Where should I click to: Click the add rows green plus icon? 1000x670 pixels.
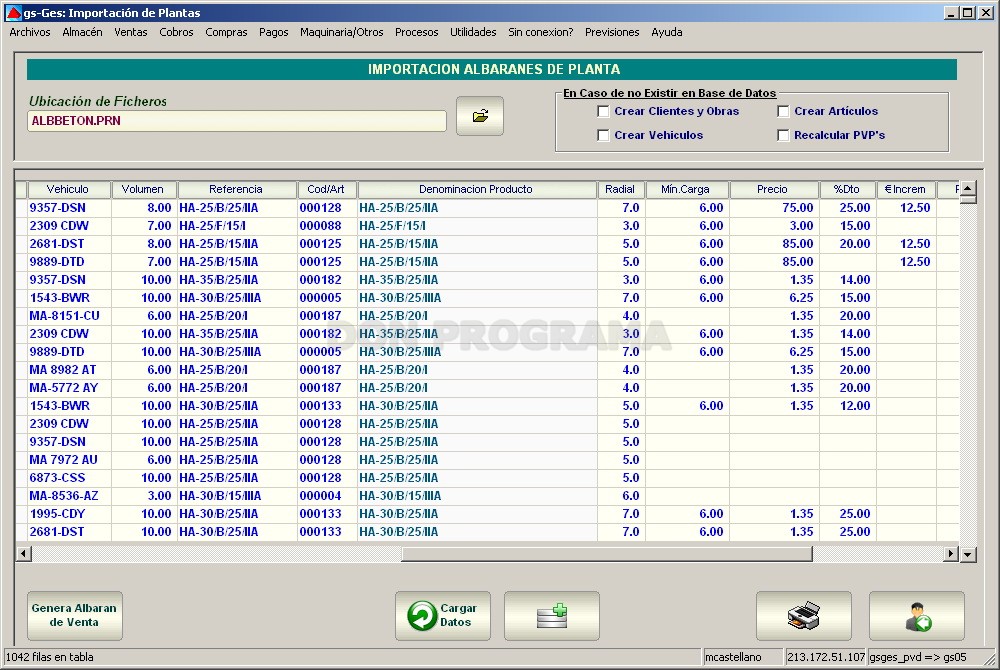[552, 616]
